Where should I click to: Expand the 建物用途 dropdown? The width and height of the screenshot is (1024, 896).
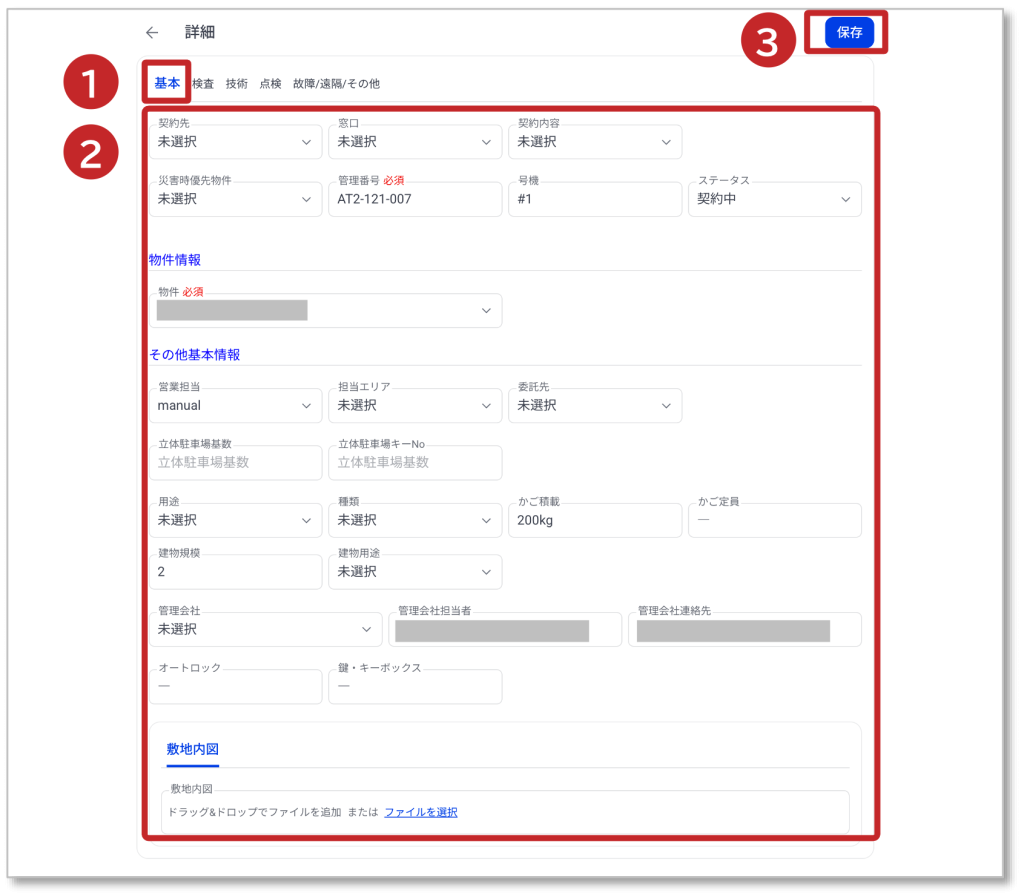click(x=414, y=572)
